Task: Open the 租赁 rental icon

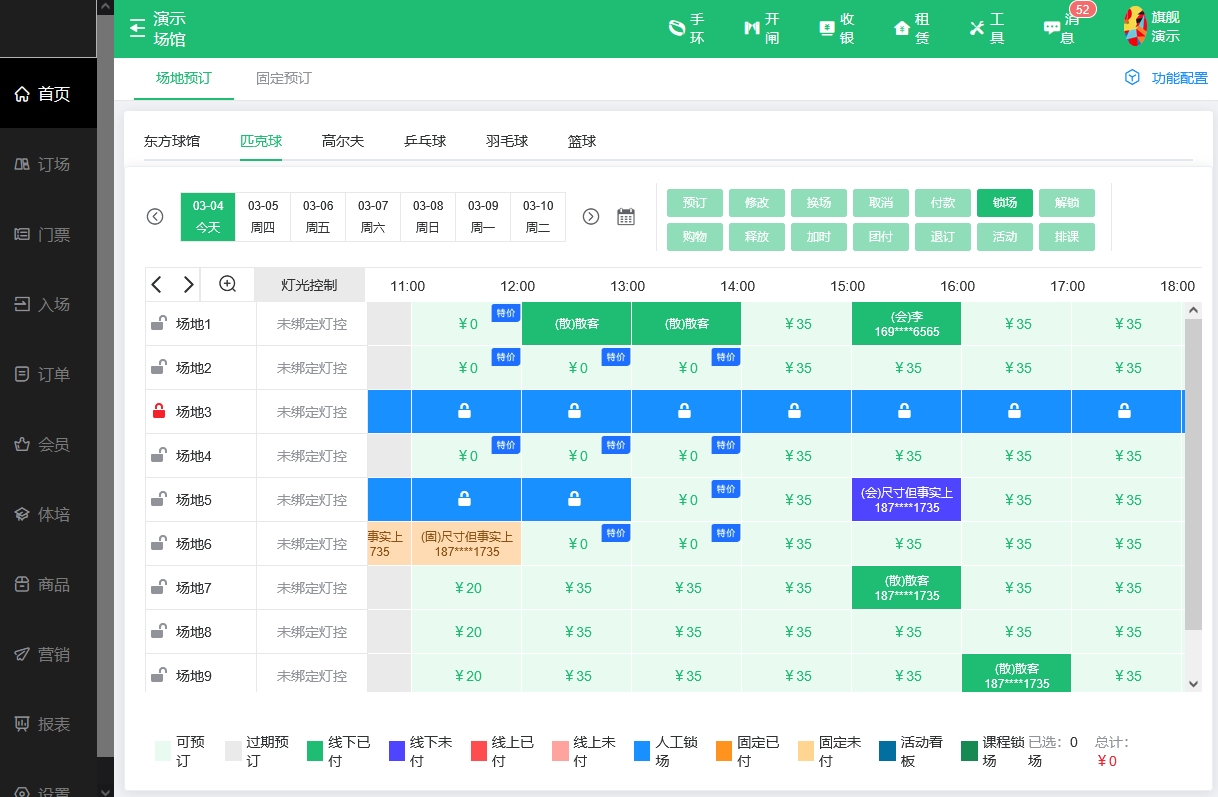Action: tap(911, 27)
